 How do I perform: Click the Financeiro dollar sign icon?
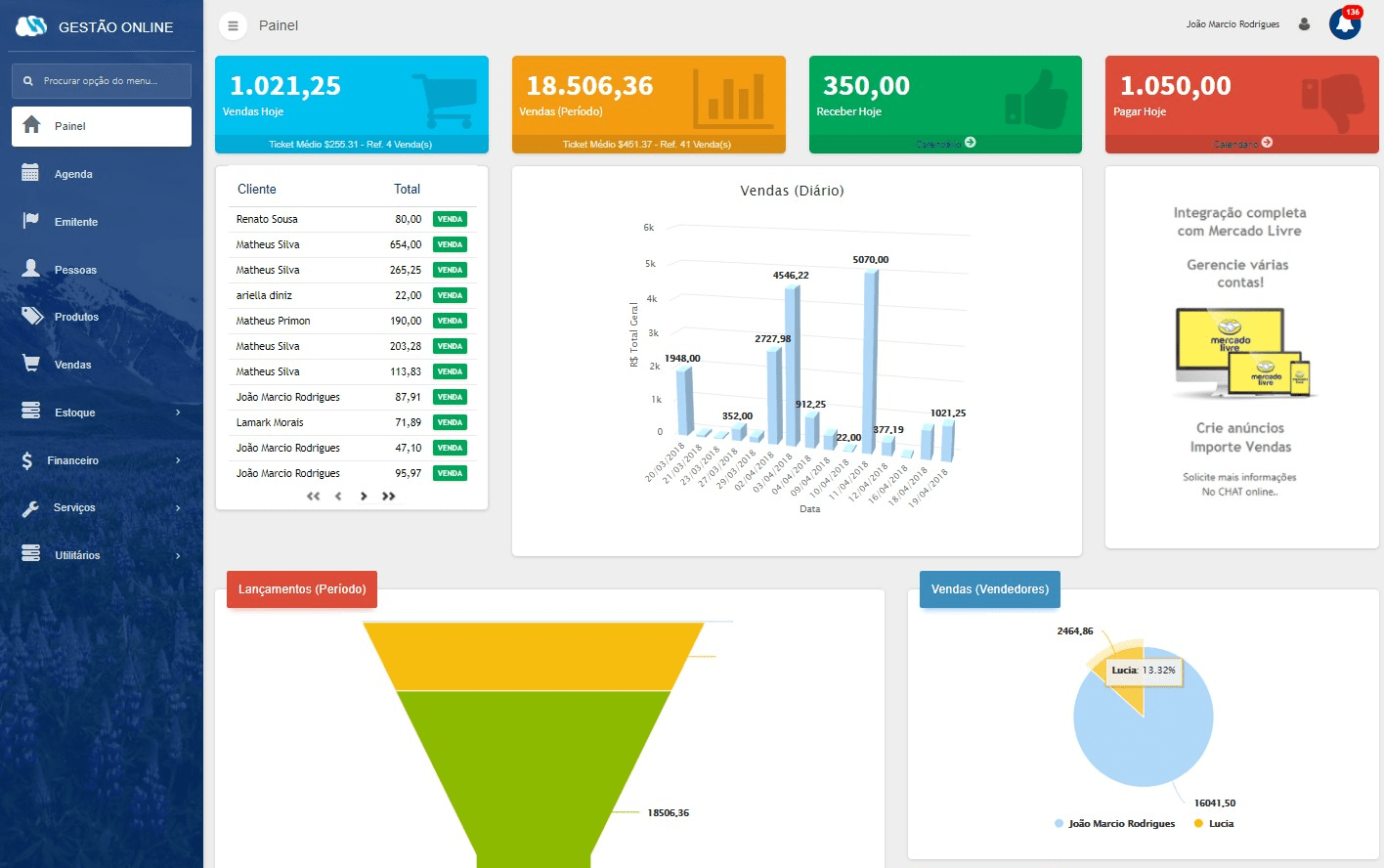pos(32,459)
